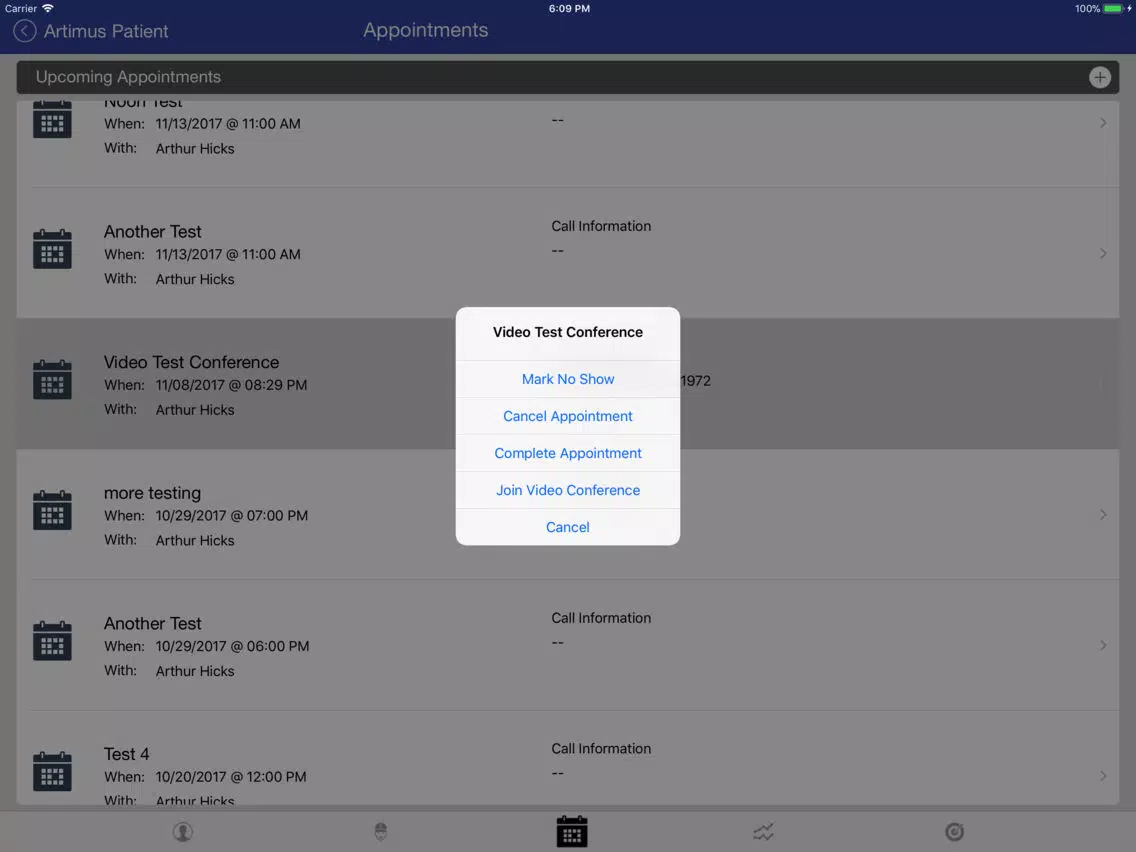The height and width of the screenshot is (852, 1136).
Task: Click calendar icon of 10/29 06:00 PM Another Test
Action: (x=52, y=640)
